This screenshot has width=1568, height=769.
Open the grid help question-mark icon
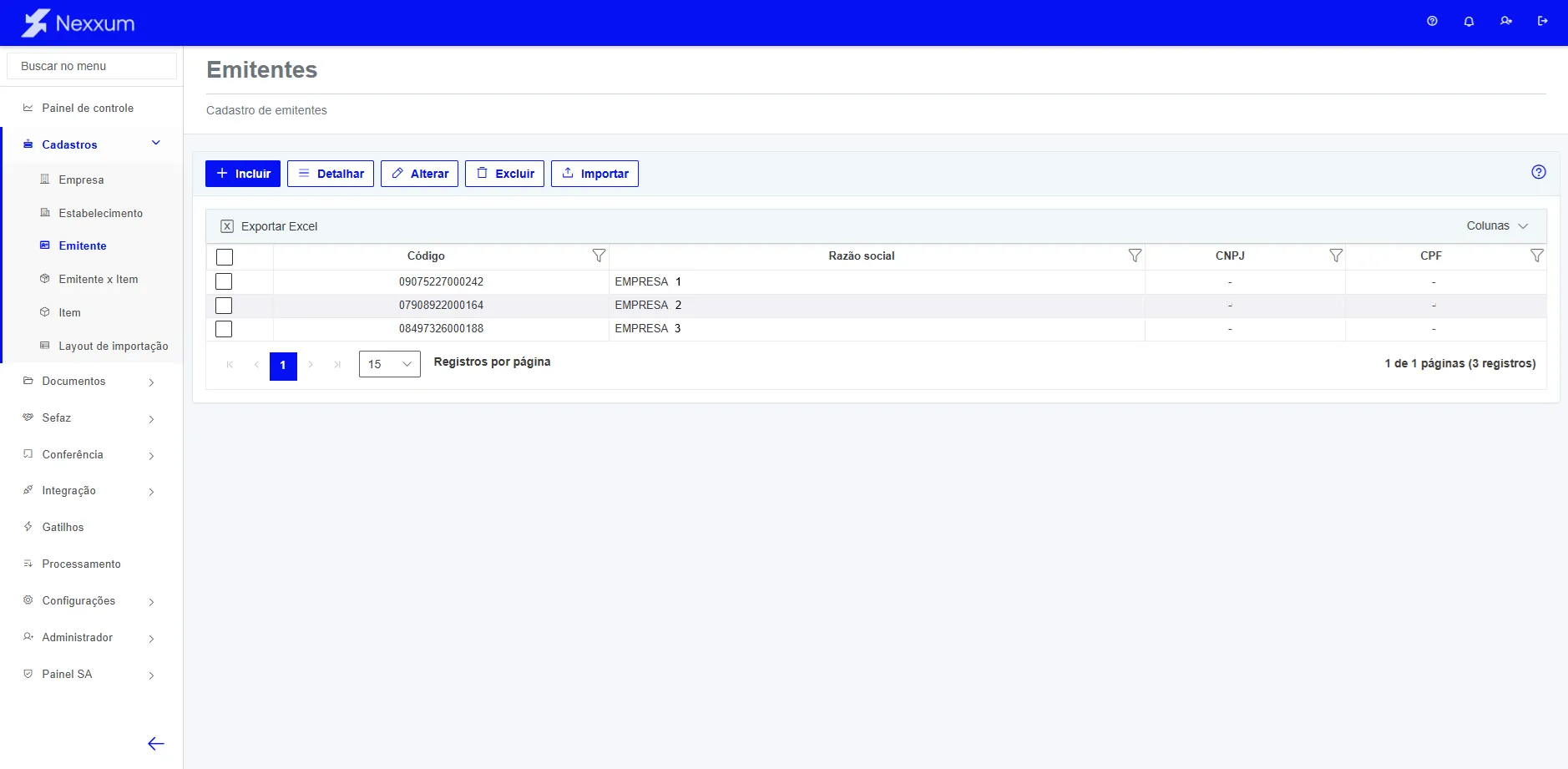[x=1539, y=172]
